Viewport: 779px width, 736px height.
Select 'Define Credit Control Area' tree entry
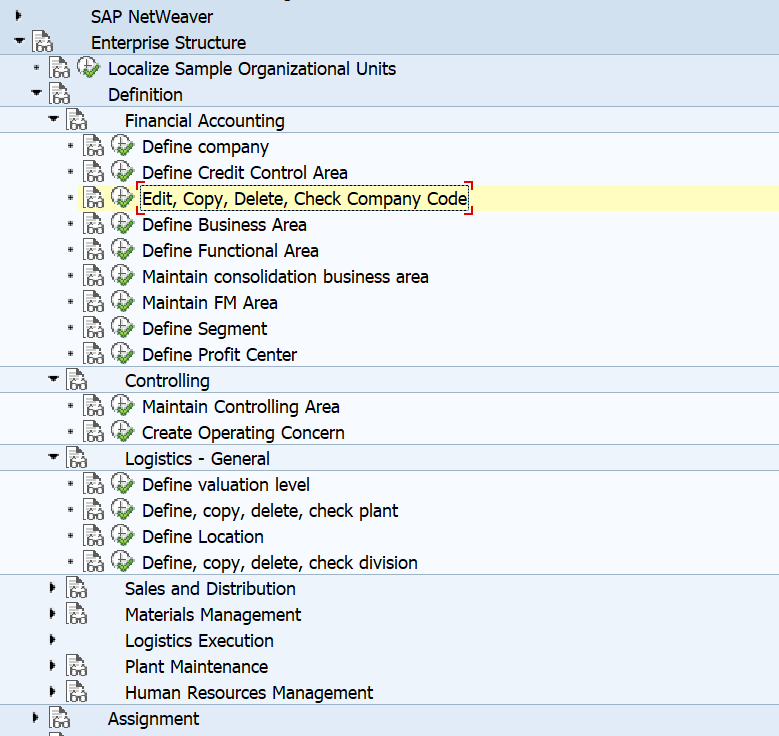[x=244, y=173]
